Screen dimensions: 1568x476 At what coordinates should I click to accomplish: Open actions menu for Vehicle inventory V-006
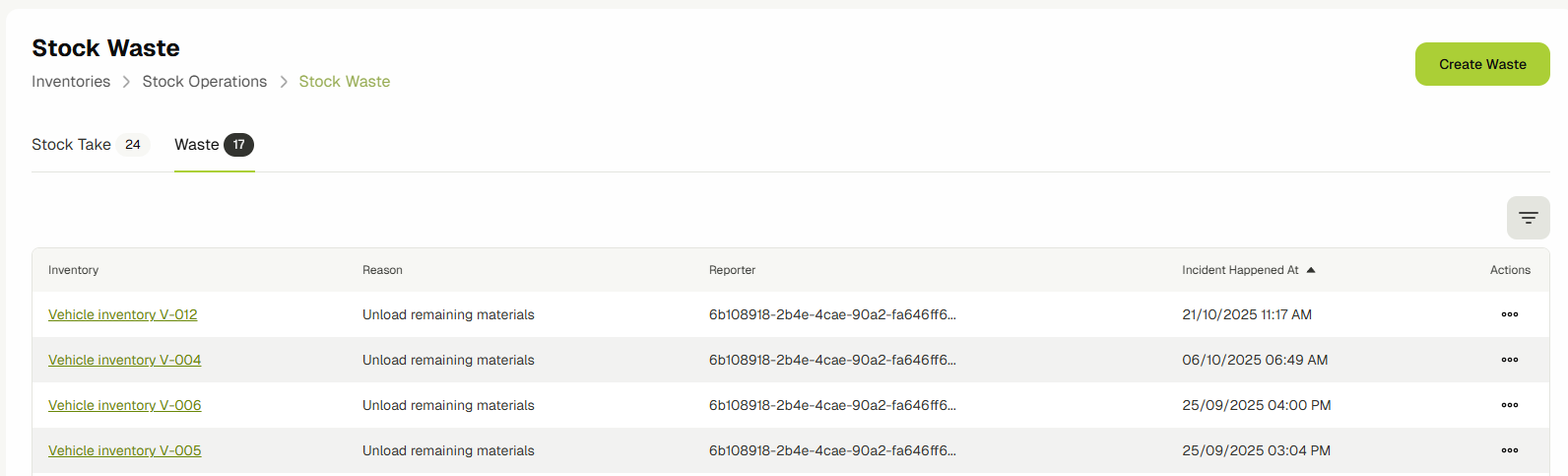coord(1509,405)
